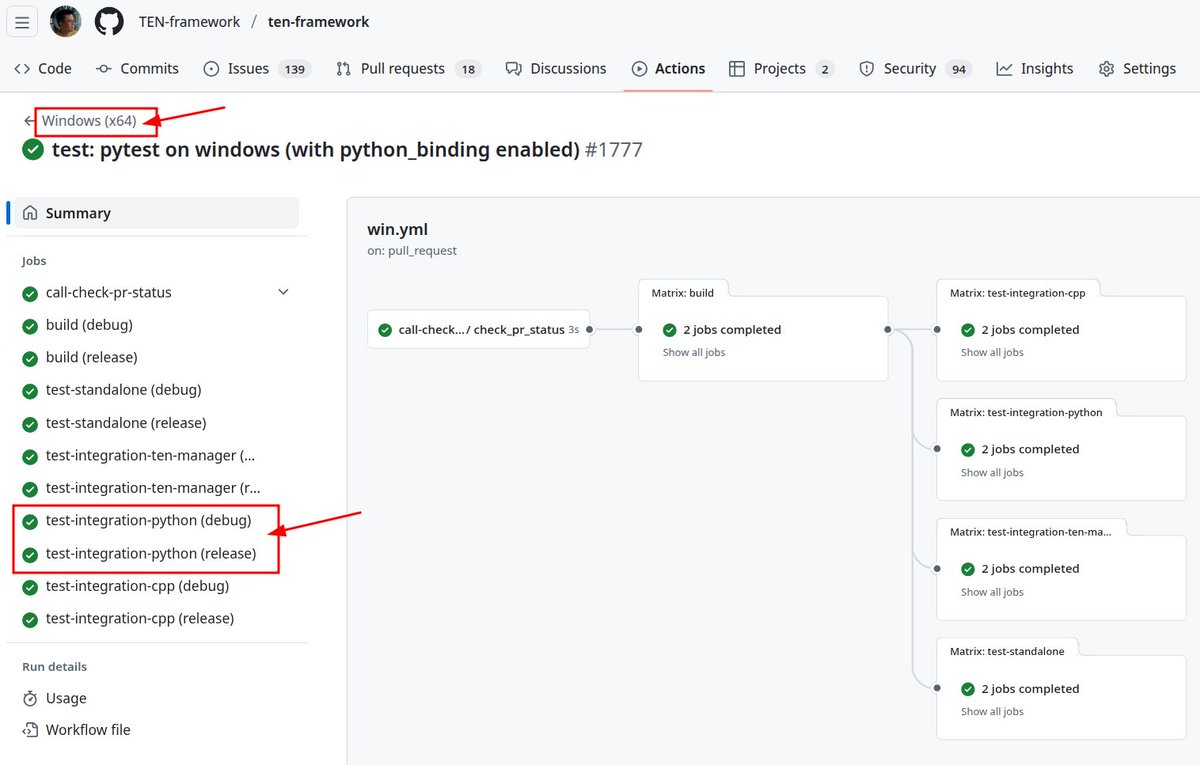
Task: Open the hamburger navigation menu
Action: (x=23, y=21)
